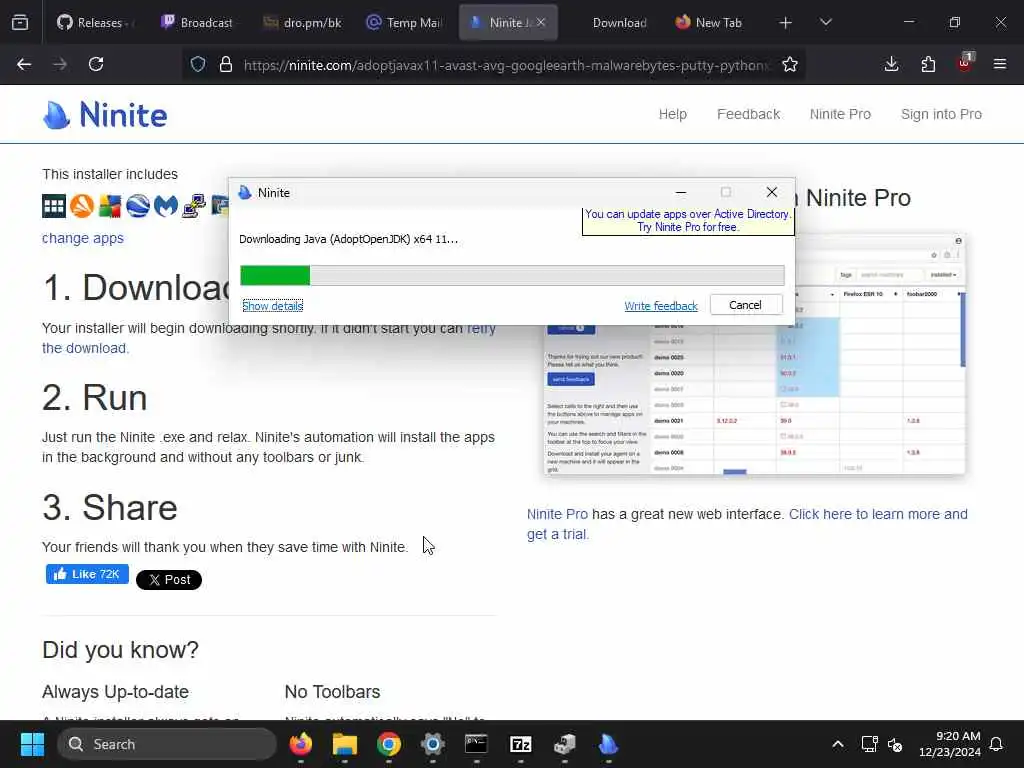Image resolution: width=1024 pixels, height=768 pixels.
Task: Close the active Ninite browser tab
Action: coord(541,22)
